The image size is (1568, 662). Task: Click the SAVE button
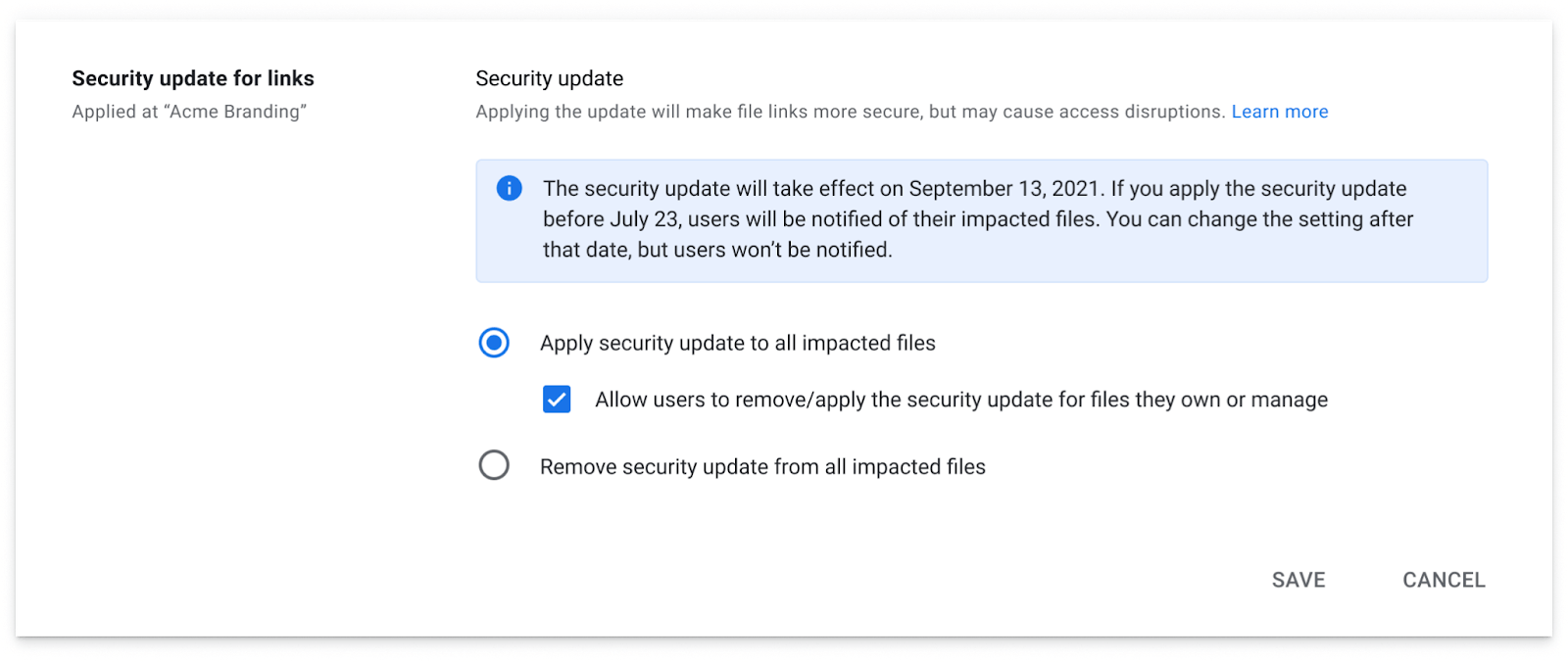tap(1298, 580)
